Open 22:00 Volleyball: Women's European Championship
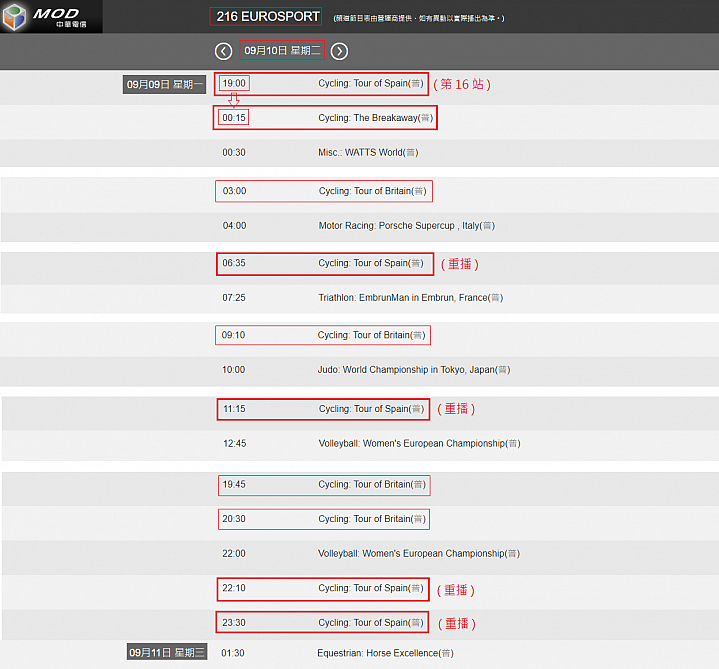The width and height of the screenshot is (719, 669). [x=419, y=553]
